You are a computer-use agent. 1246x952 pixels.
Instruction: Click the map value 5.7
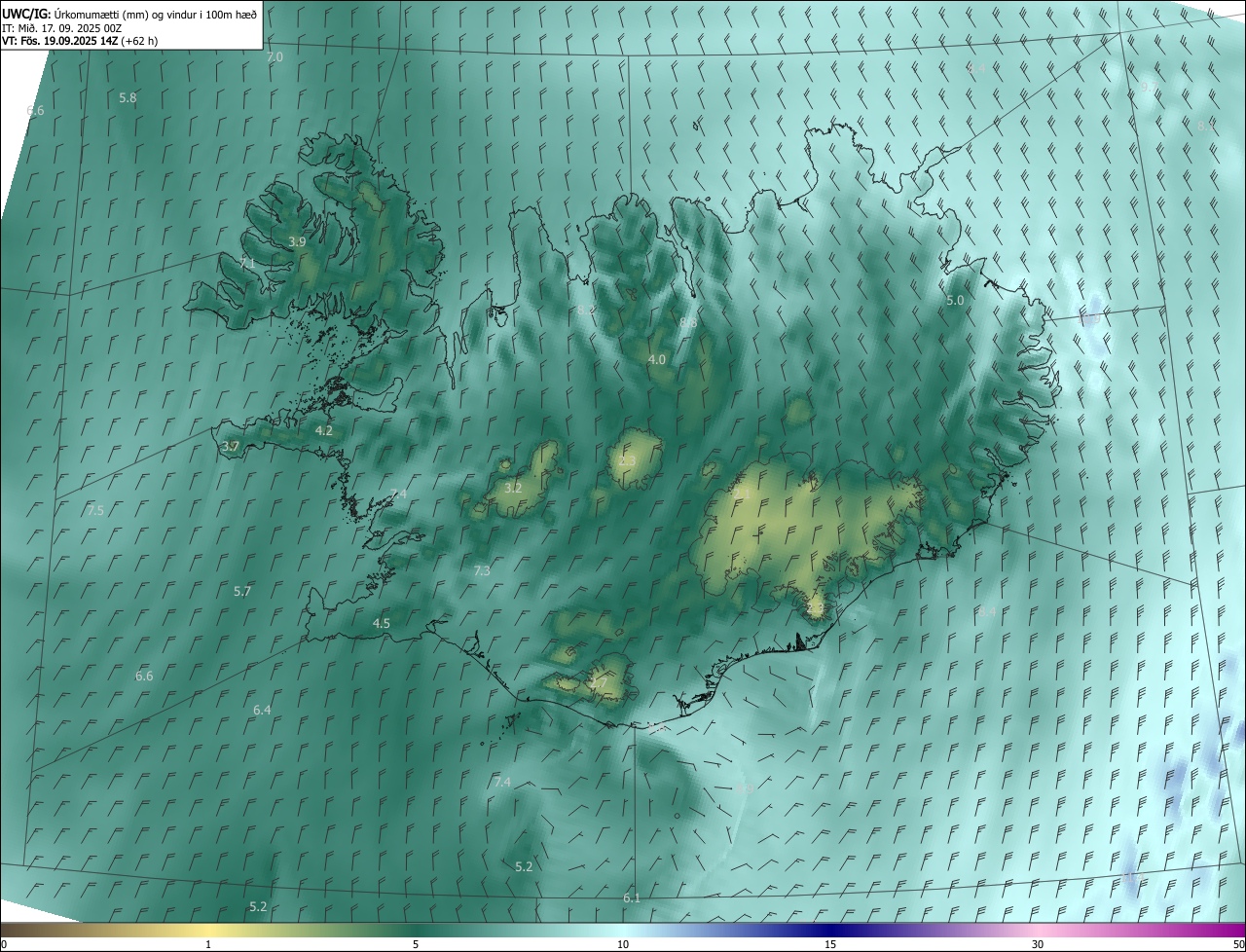pos(242,591)
